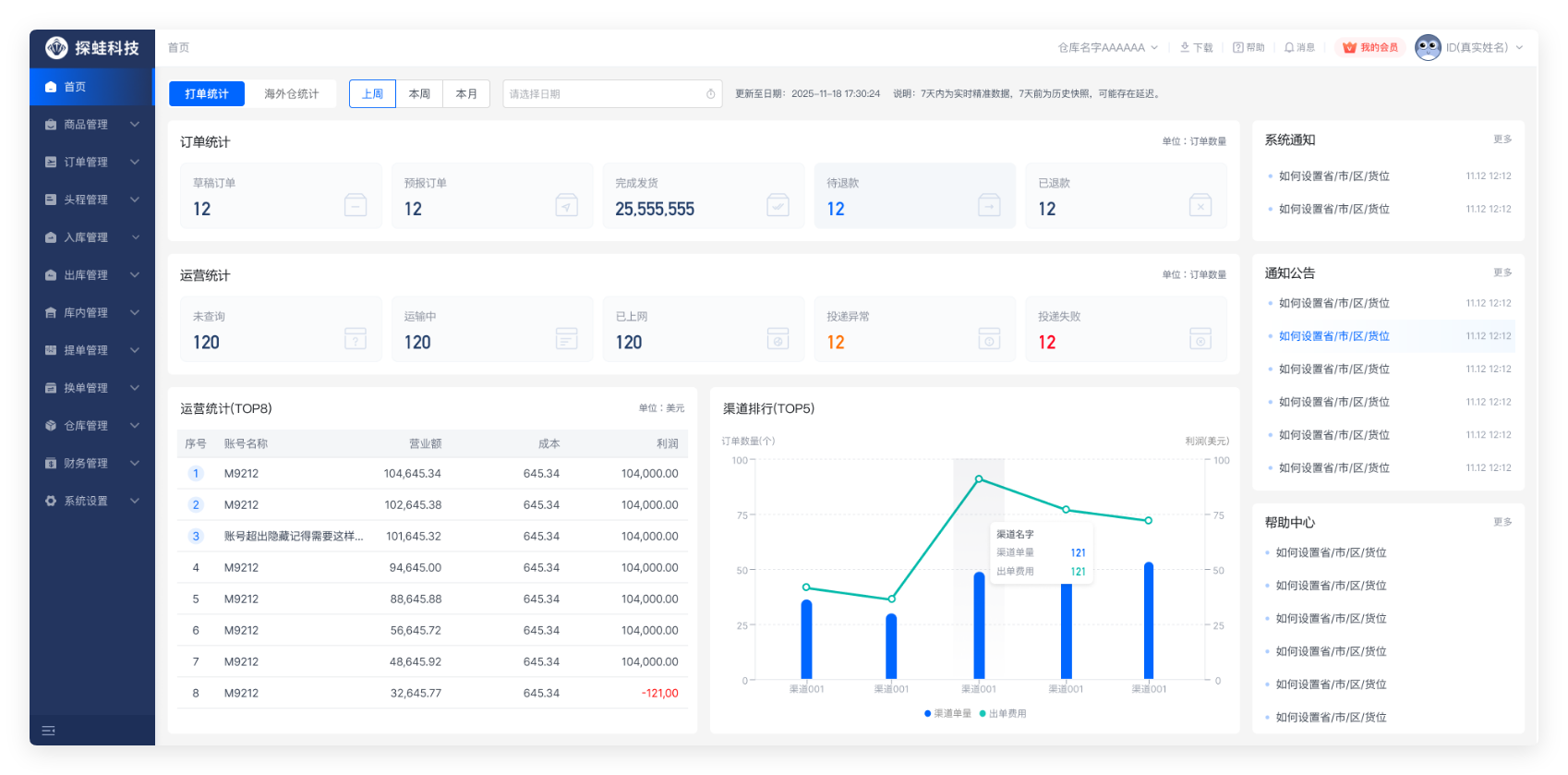Select the 上周 period option
This screenshot has width=1568, height=775.
(372, 94)
